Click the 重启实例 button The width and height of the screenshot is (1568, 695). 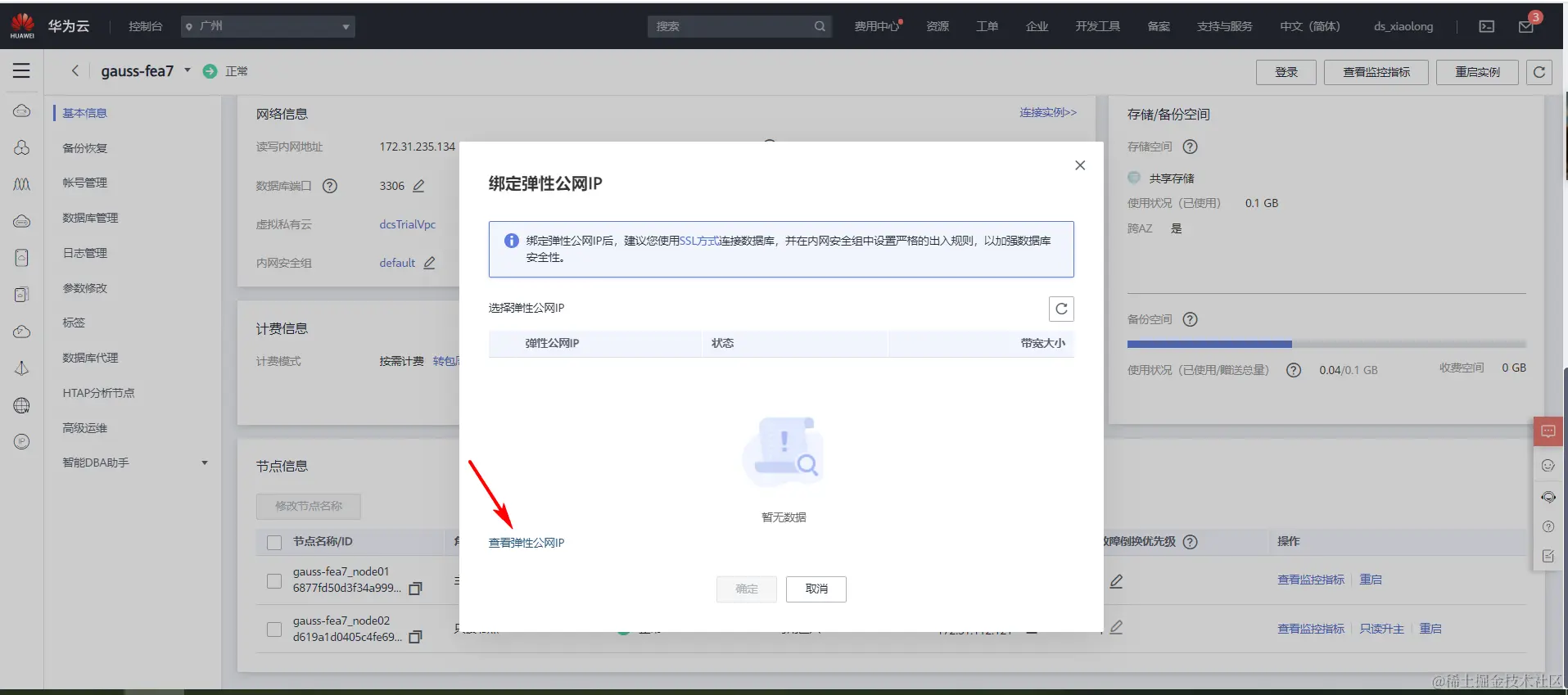click(x=1477, y=72)
